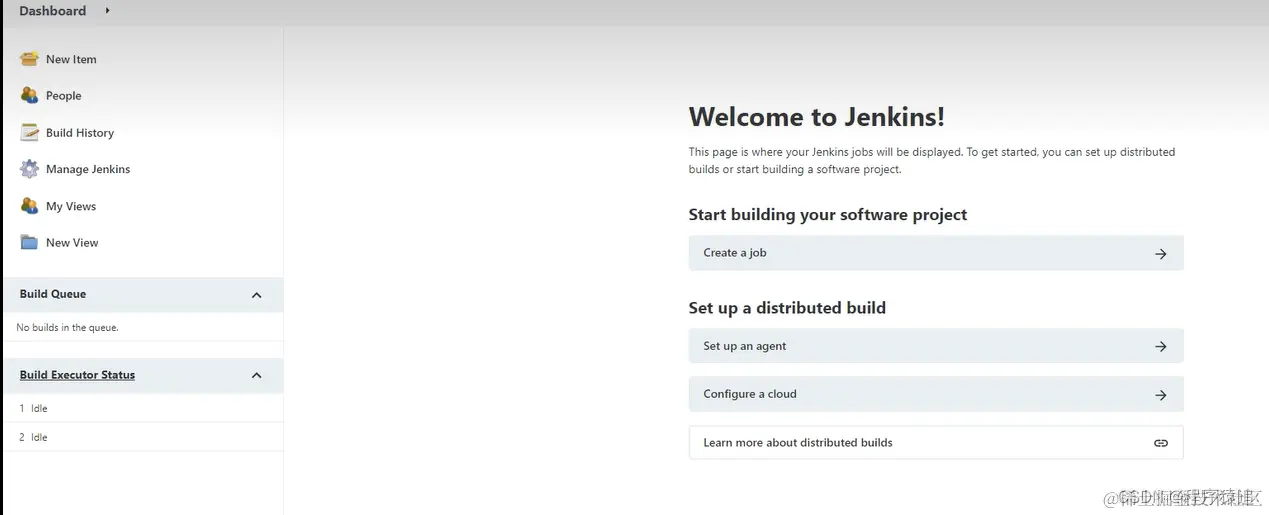Click the Configure a cloud button
This screenshot has height=515, width=1269.
pos(936,394)
